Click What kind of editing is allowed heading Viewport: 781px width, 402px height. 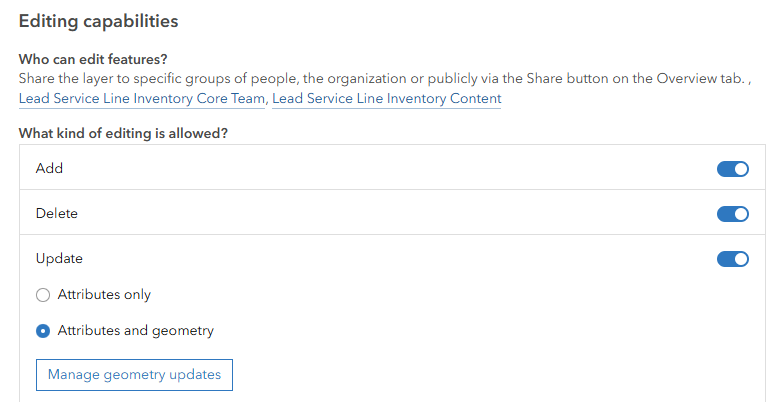coord(123,133)
